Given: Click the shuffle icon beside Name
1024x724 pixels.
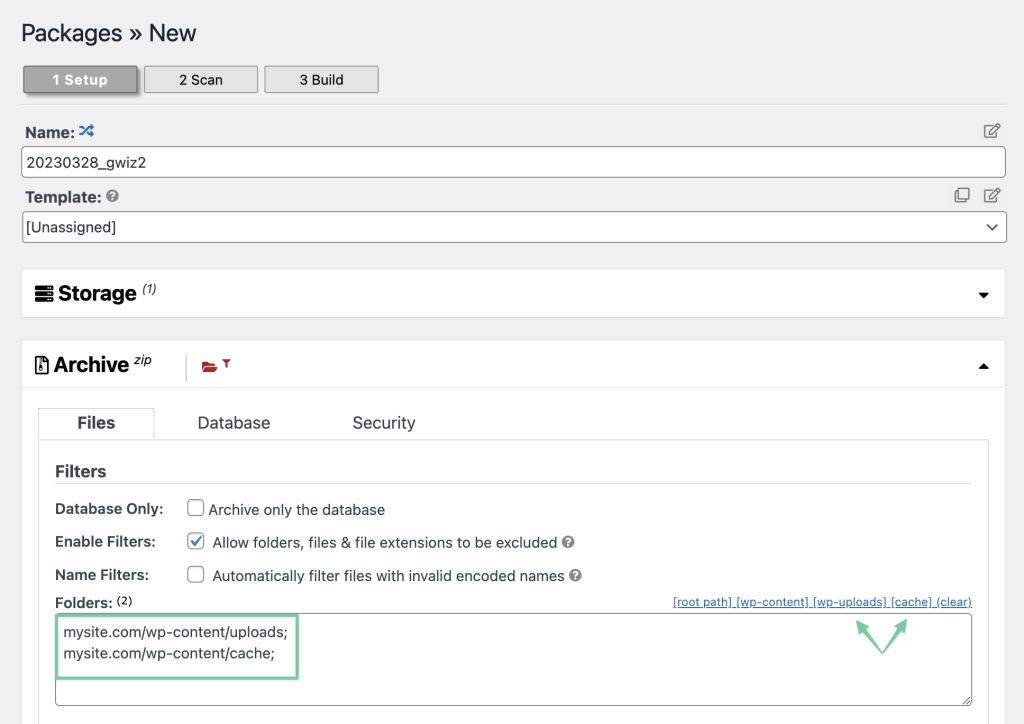Looking at the screenshot, I should click(x=84, y=130).
